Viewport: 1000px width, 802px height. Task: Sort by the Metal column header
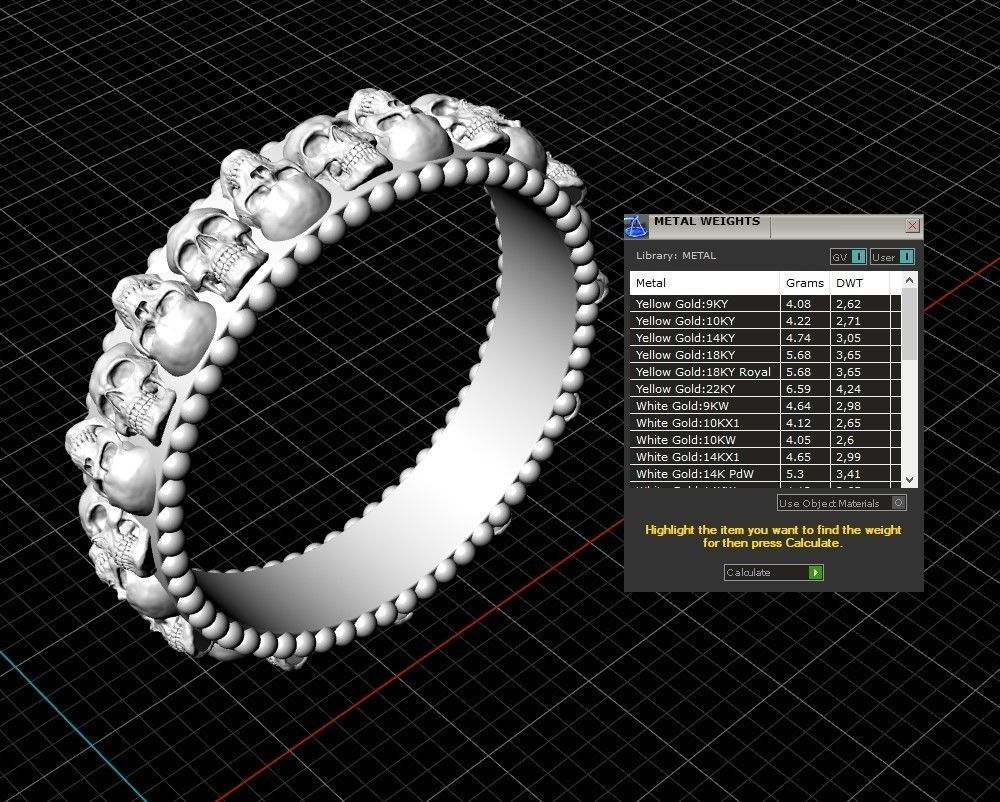[x=705, y=283]
